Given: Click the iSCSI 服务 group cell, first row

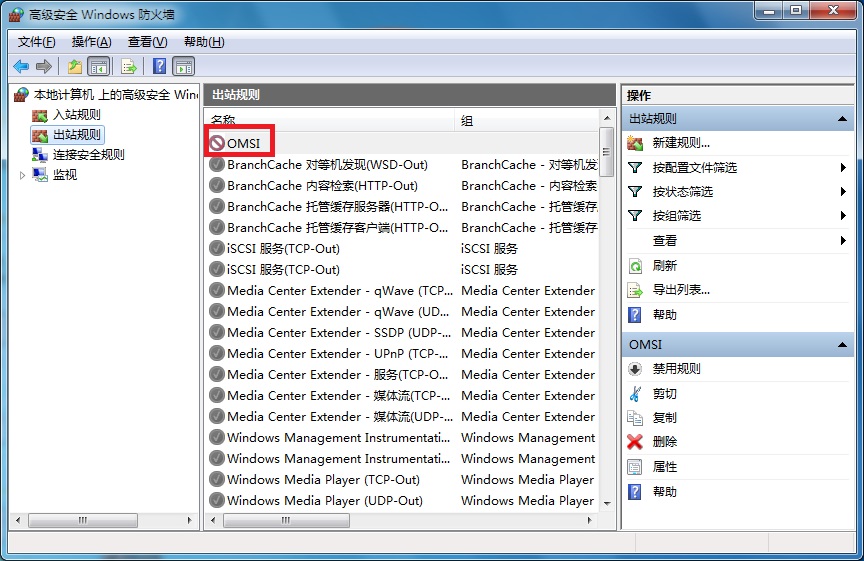Looking at the screenshot, I should [x=489, y=249].
